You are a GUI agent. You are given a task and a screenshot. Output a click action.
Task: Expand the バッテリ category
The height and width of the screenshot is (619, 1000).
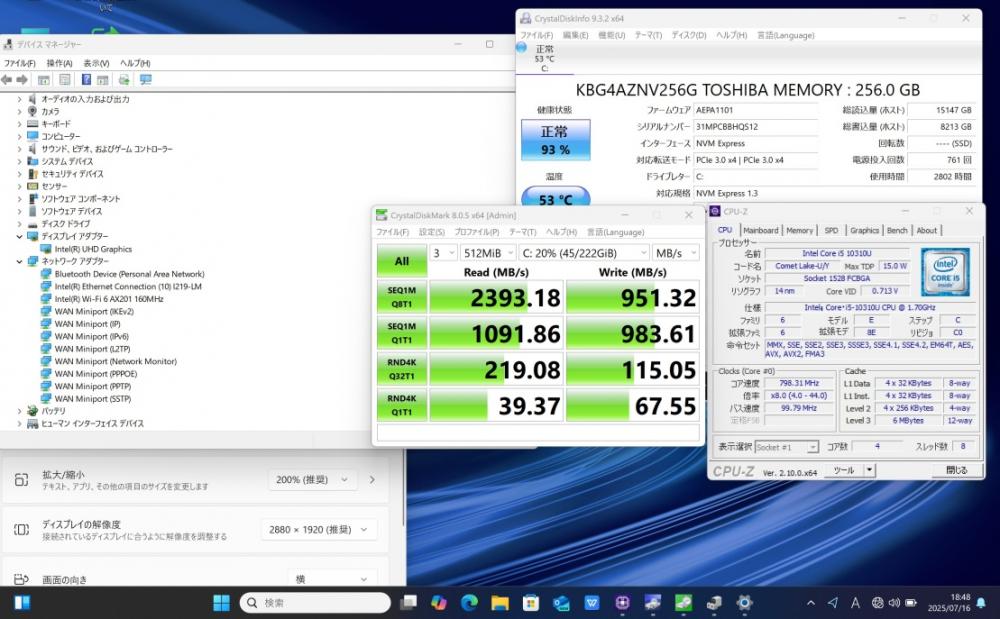[x=19, y=411]
